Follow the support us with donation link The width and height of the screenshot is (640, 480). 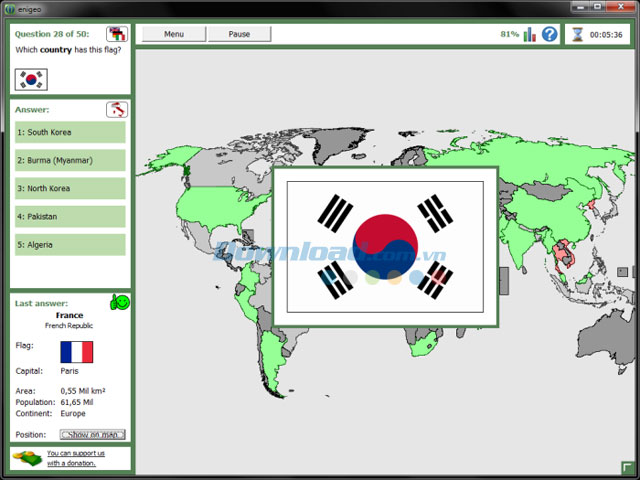click(x=77, y=458)
